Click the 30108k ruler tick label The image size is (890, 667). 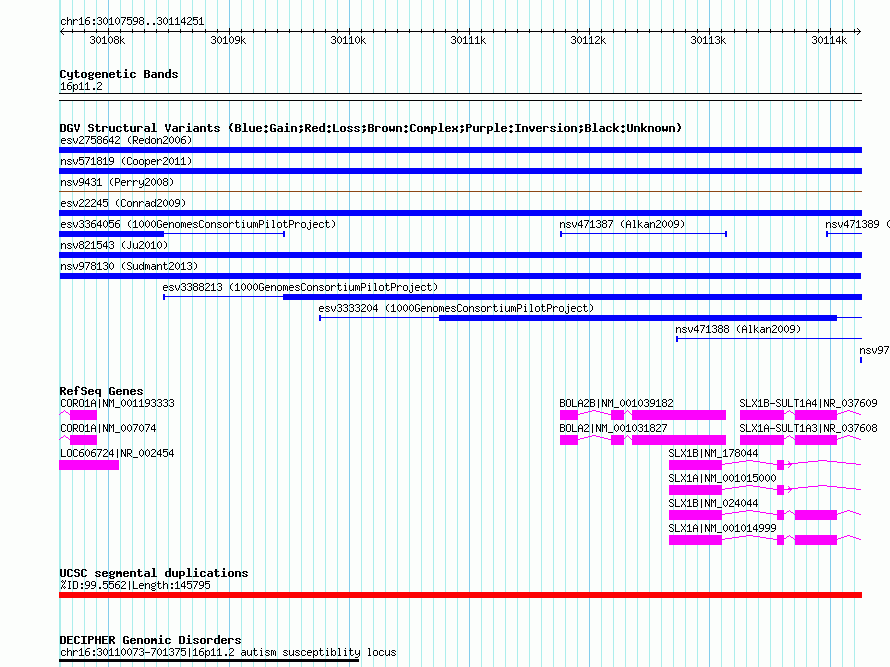(107, 40)
